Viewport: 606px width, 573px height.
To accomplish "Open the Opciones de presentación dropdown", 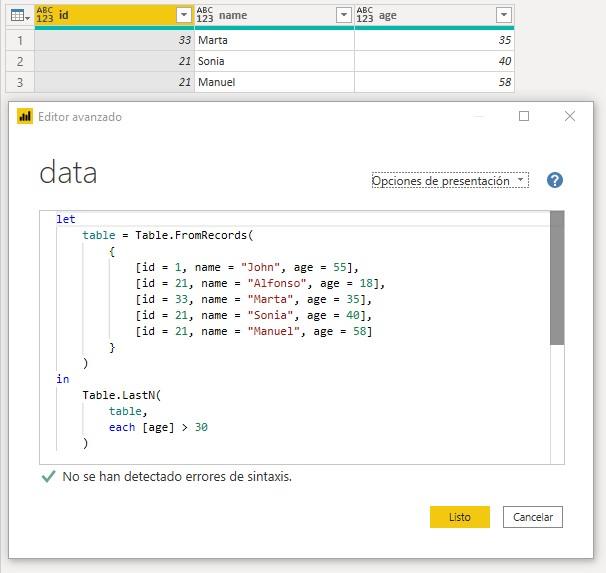I will point(449,181).
